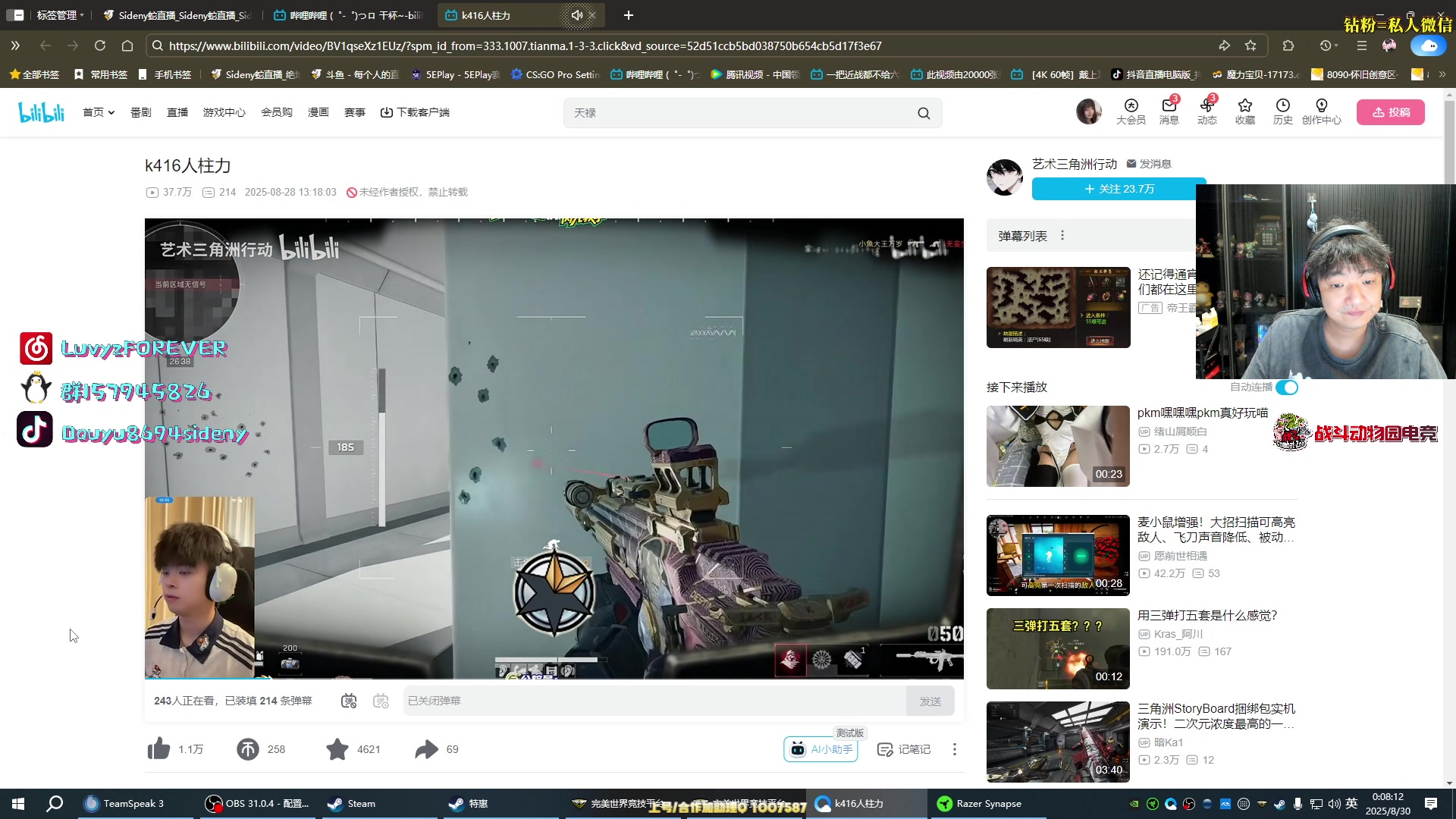Expand the 首页 dropdown
This screenshot has width=1456, height=819.
point(99,112)
